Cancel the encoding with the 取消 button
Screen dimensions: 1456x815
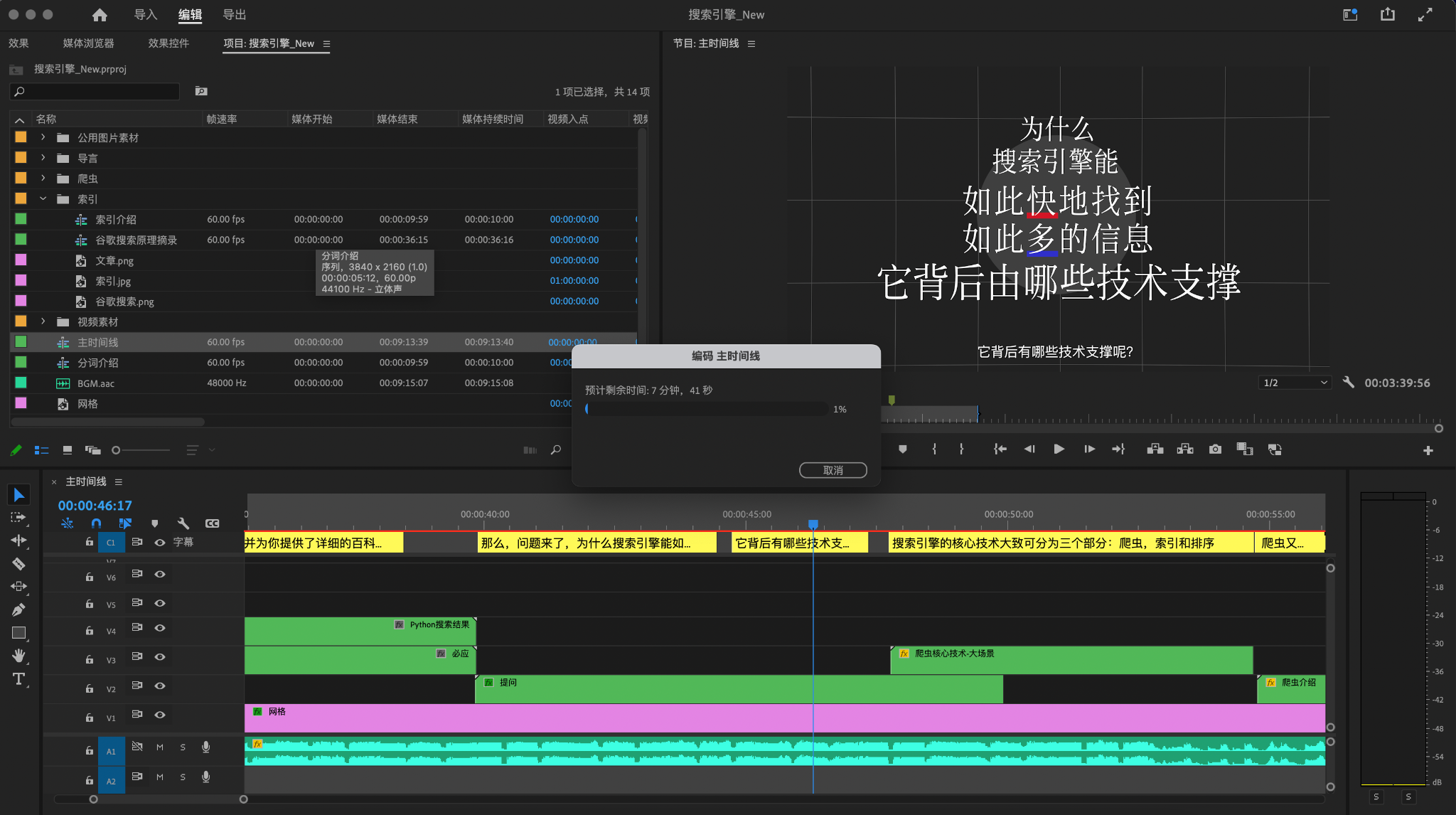[x=833, y=470]
